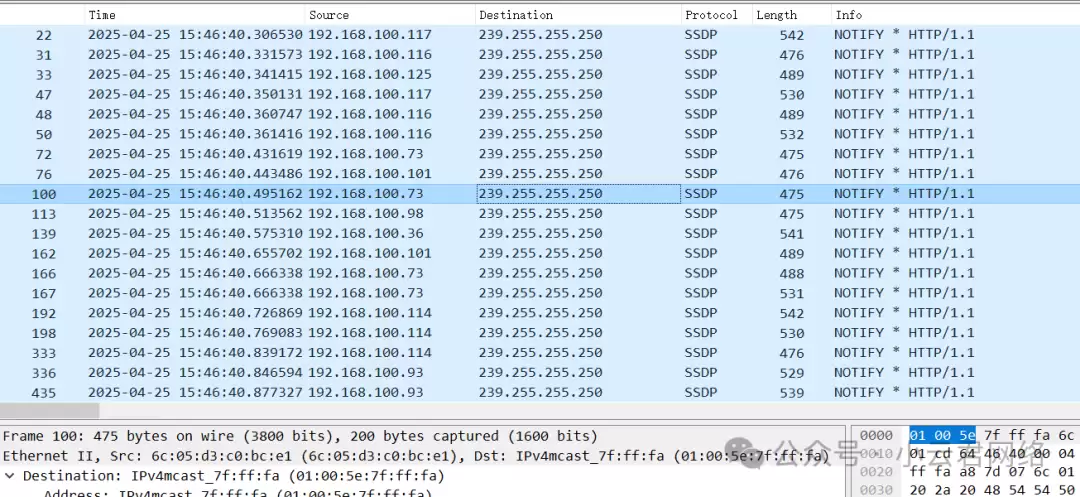
Task: Sort packets by the Time column header
Action: [x=102, y=15]
